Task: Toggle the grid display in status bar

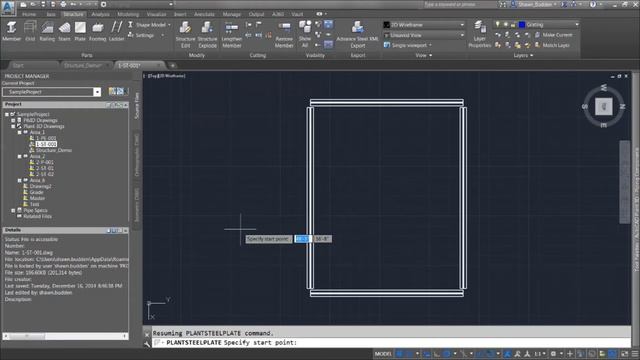Action: (x=400, y=354)
